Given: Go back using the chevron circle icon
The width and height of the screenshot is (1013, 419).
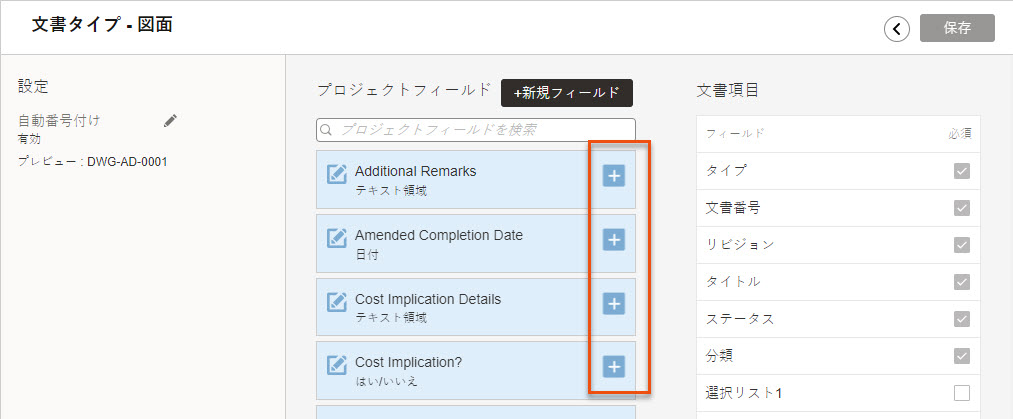Looking at the screenshot, I should pyautogui.click(x=897, y=28).
